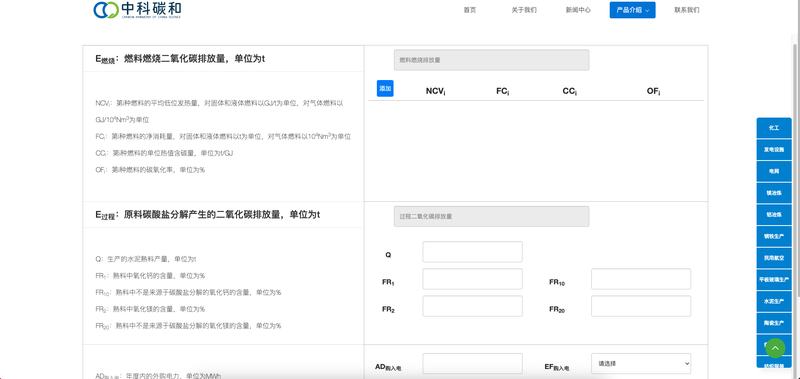The width and height of the screenshot is (800, 379).
Task: Select 发电设施 in the side panel
Action: click(x=774, y=150)
